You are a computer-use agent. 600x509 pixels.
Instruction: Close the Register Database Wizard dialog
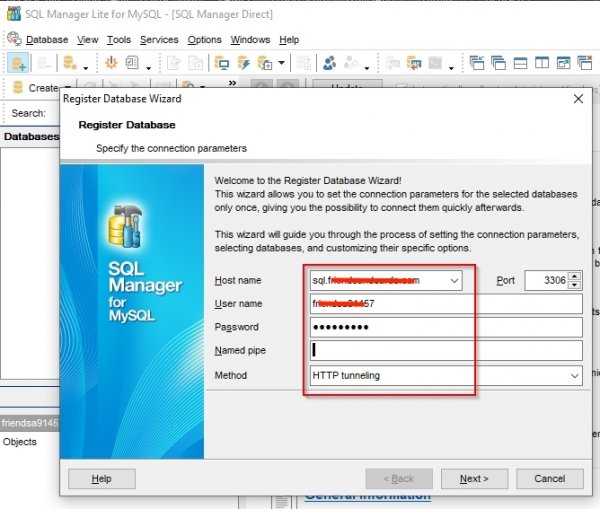(578, 99)
